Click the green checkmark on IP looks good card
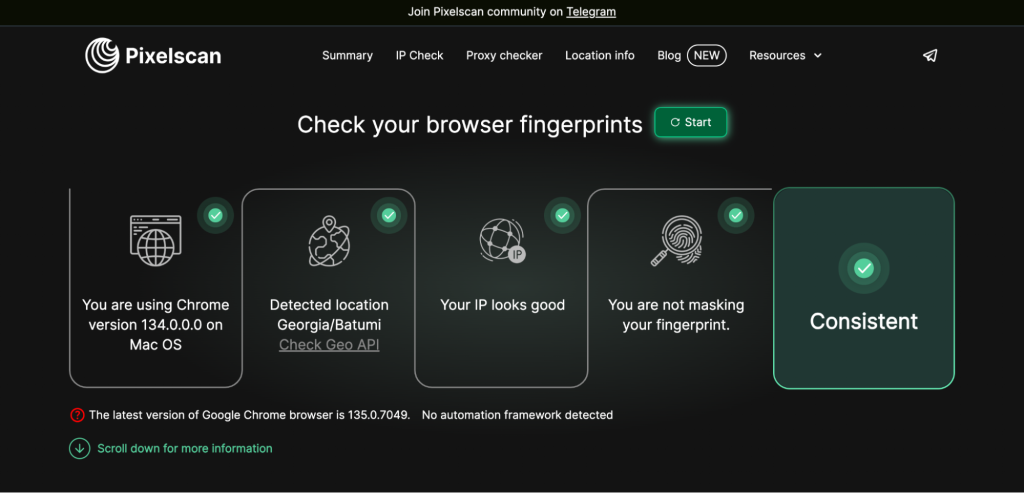1024x493 pixels. (x=562, y=215)
